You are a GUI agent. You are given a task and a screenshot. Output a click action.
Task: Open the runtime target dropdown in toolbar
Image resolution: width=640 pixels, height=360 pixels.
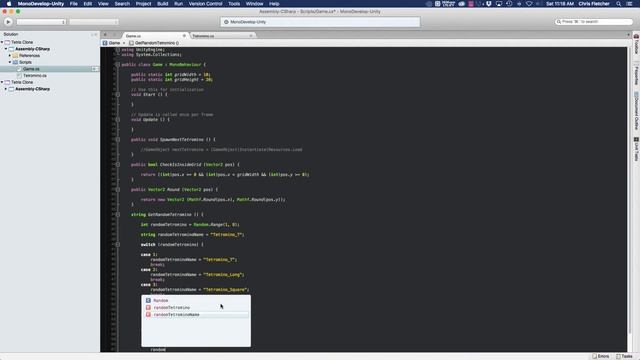click(x=93, y=22)
